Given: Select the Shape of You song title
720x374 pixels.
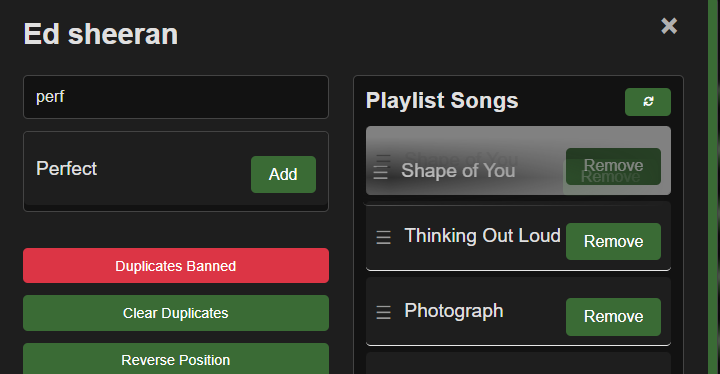Looking at the screenshot, I should coord(458,170).
